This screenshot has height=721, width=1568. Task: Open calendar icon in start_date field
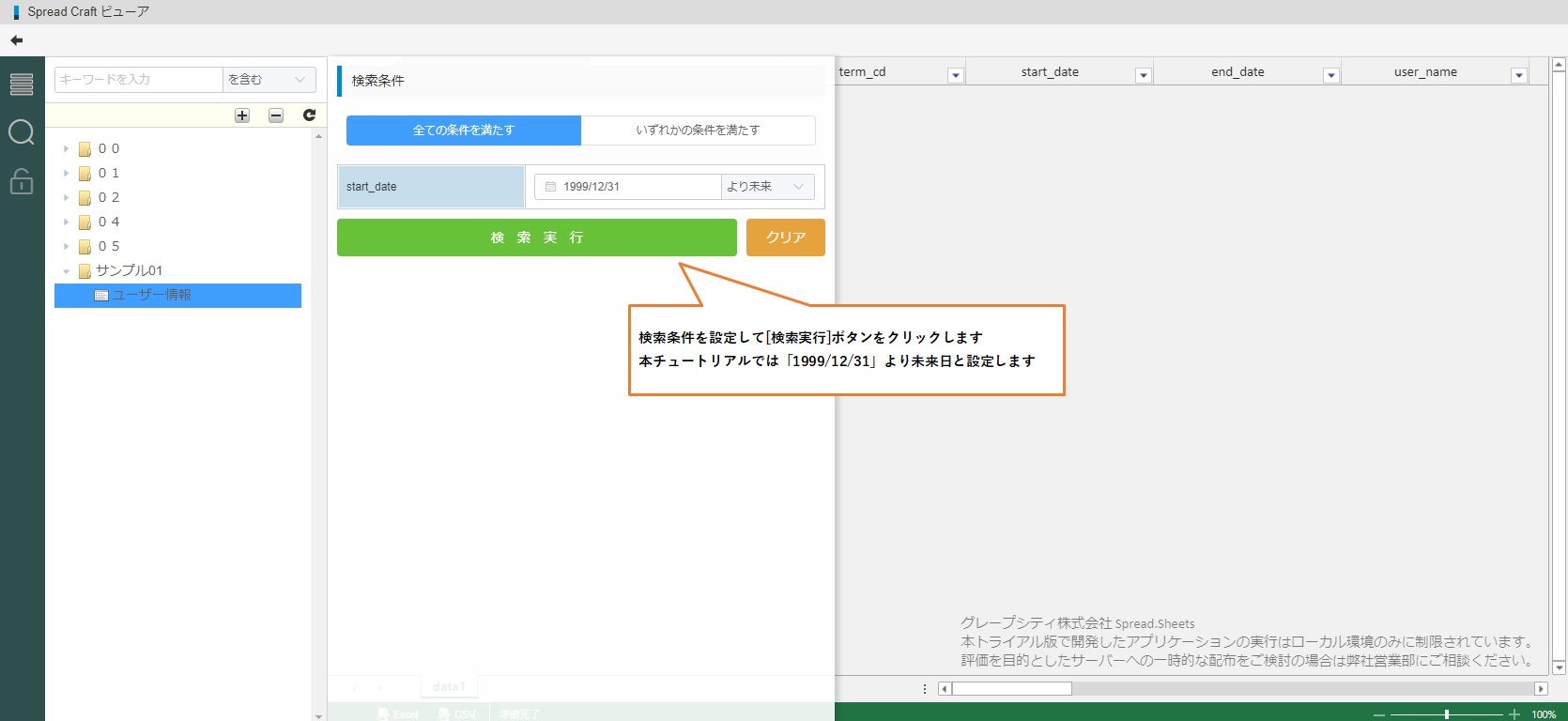click(550, 187)
